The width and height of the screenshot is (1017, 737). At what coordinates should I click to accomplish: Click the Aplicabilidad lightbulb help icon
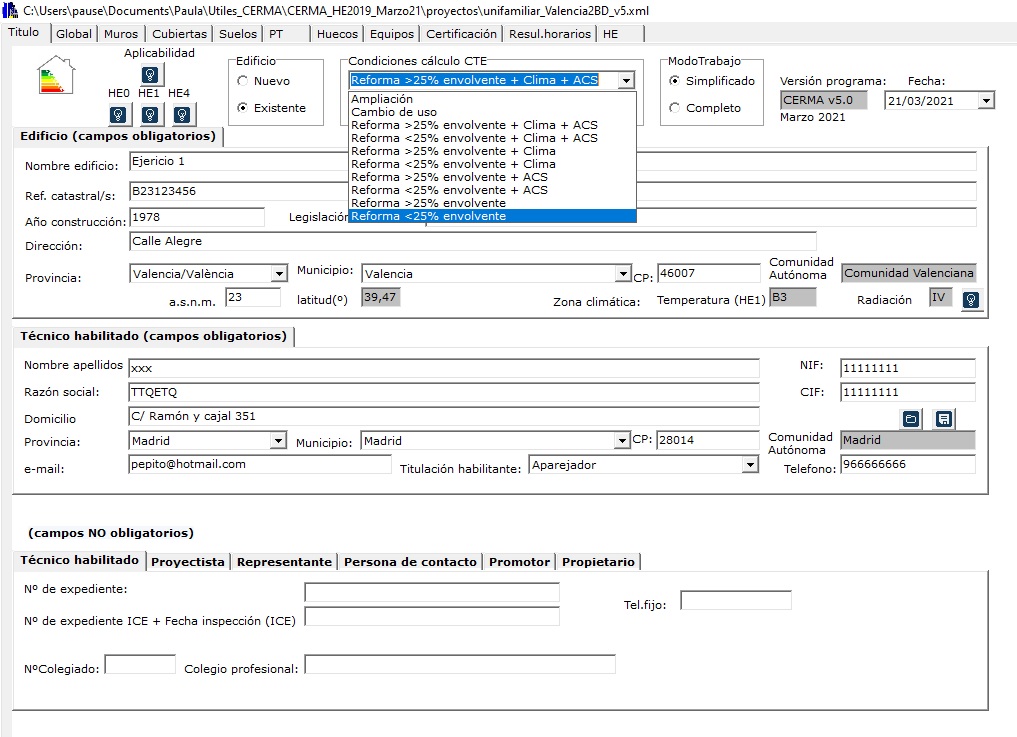pyautogui.click(x=150, y=75)
